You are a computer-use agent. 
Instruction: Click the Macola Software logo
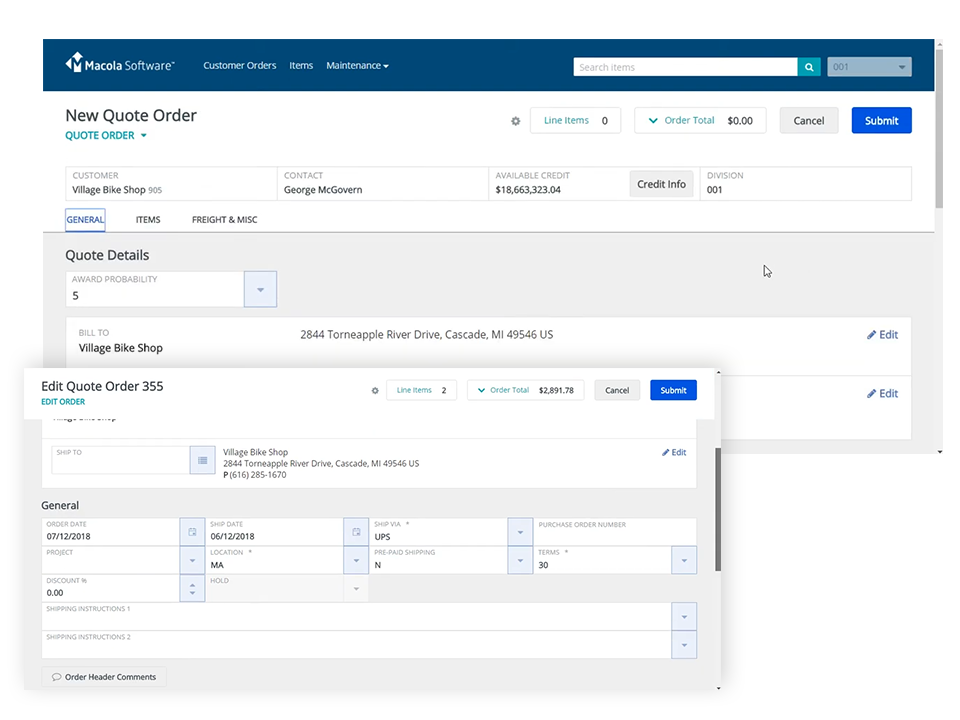[x=120, y=64]
